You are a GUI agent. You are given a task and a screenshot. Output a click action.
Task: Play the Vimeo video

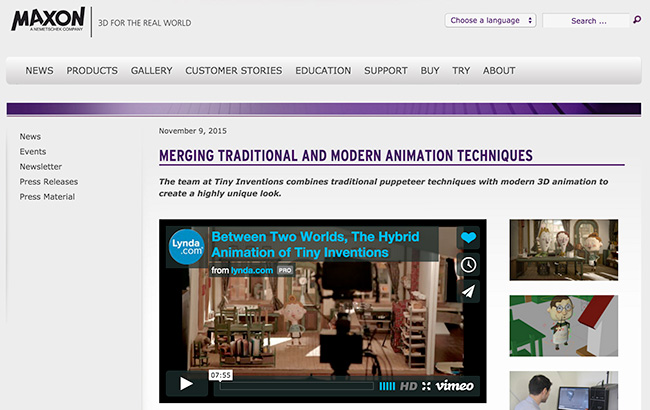[187, 384]
